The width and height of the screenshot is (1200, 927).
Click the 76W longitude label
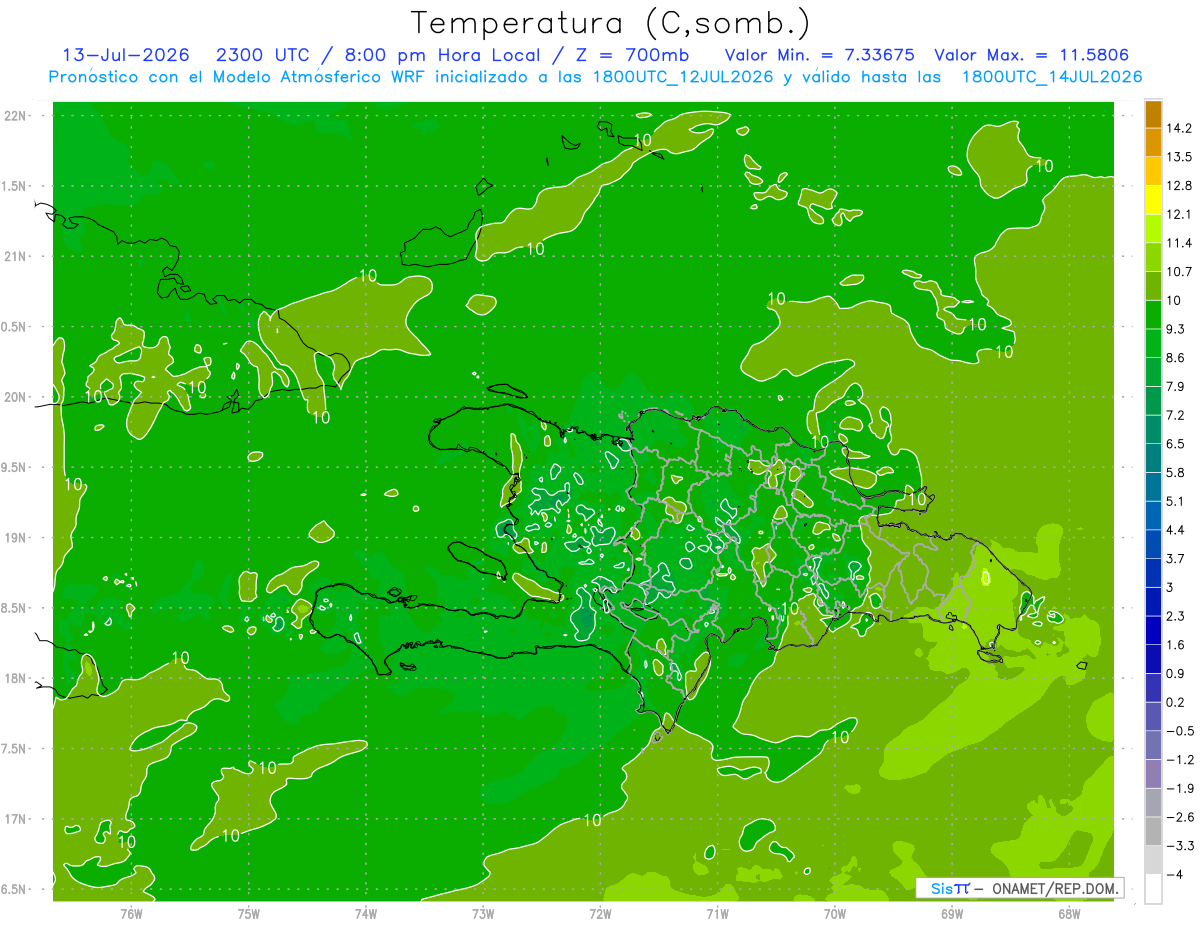[131, 913]
